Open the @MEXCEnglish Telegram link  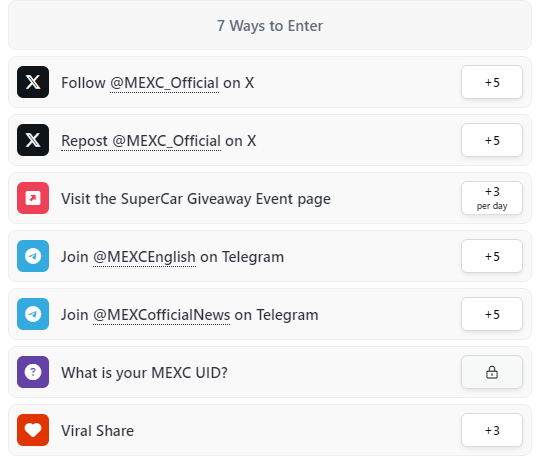tap(144, 257)
